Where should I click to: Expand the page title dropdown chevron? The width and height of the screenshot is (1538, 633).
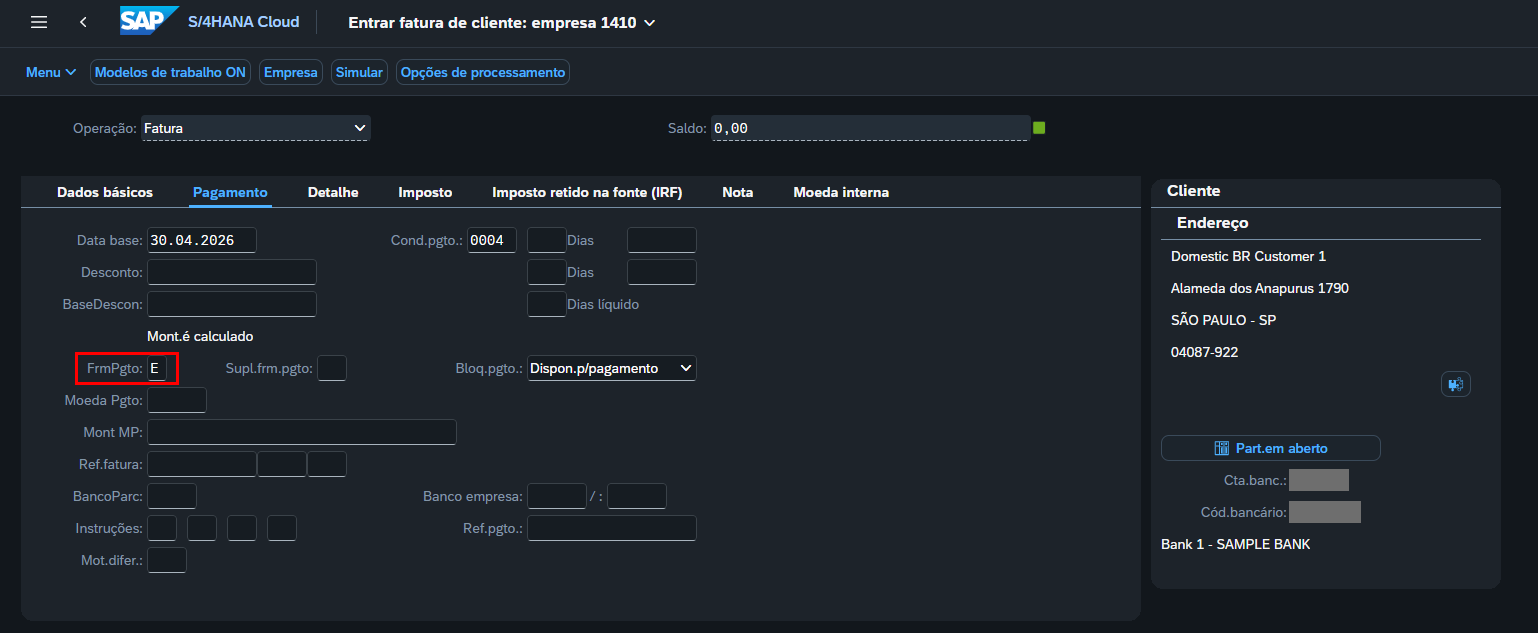[650, 22]
